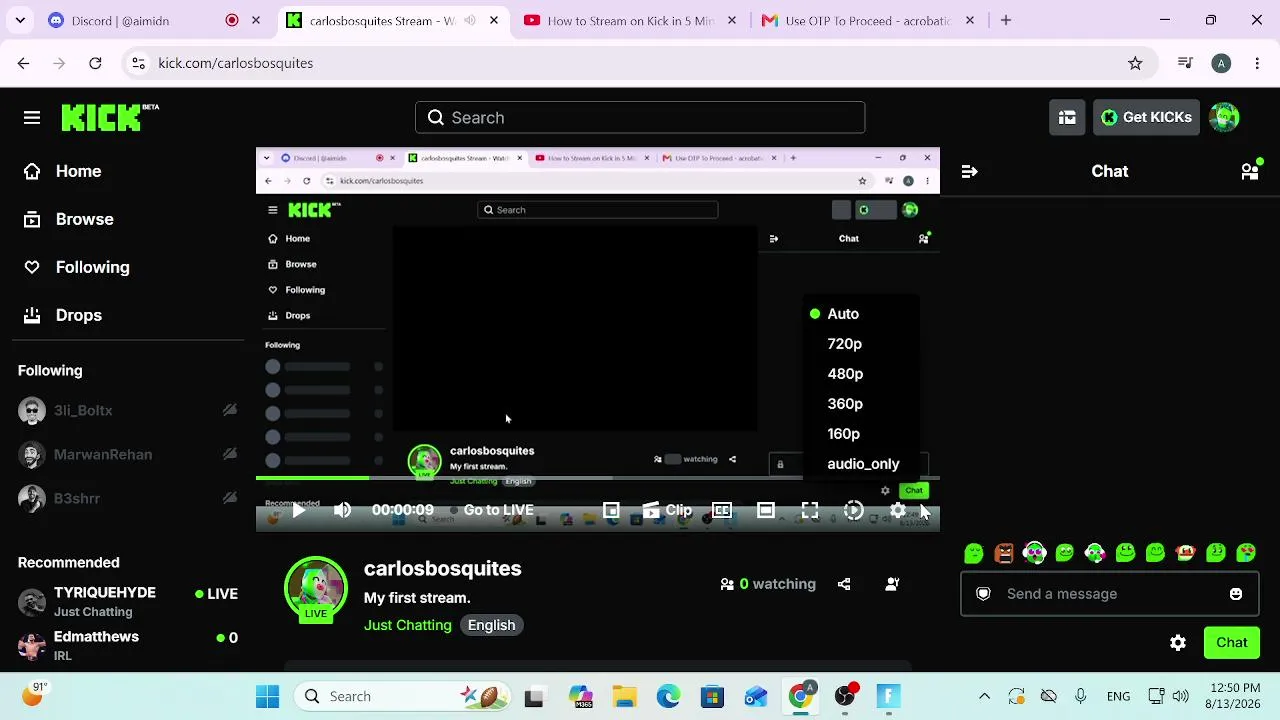This screenshot has width=1280, height=720.
Task: Insert the heart-eyes green emote
Action: point(1246,553)
